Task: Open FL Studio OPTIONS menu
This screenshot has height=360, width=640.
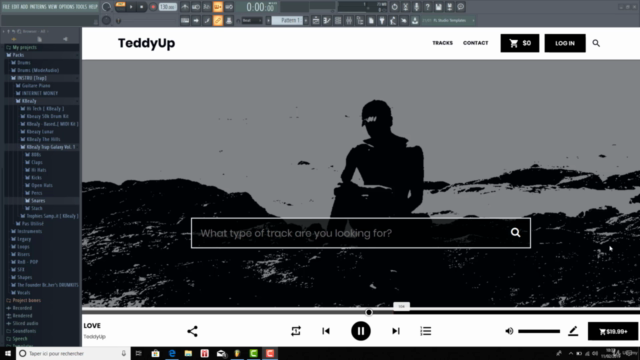Action: [67, 7]
